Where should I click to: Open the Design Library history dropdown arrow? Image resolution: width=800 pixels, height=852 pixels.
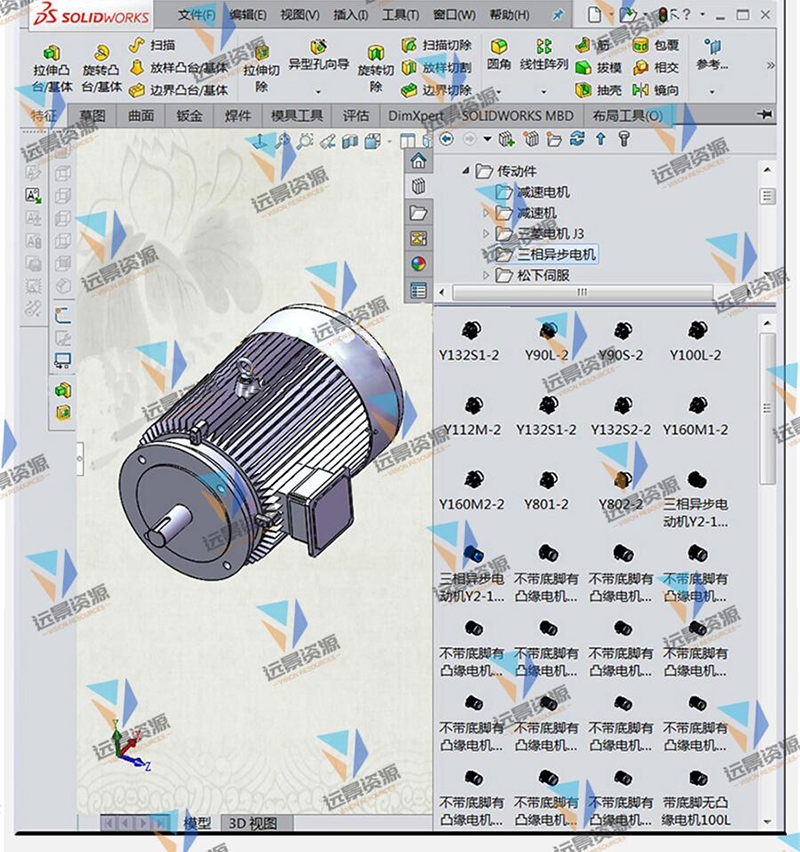click(x=488, y=139)
